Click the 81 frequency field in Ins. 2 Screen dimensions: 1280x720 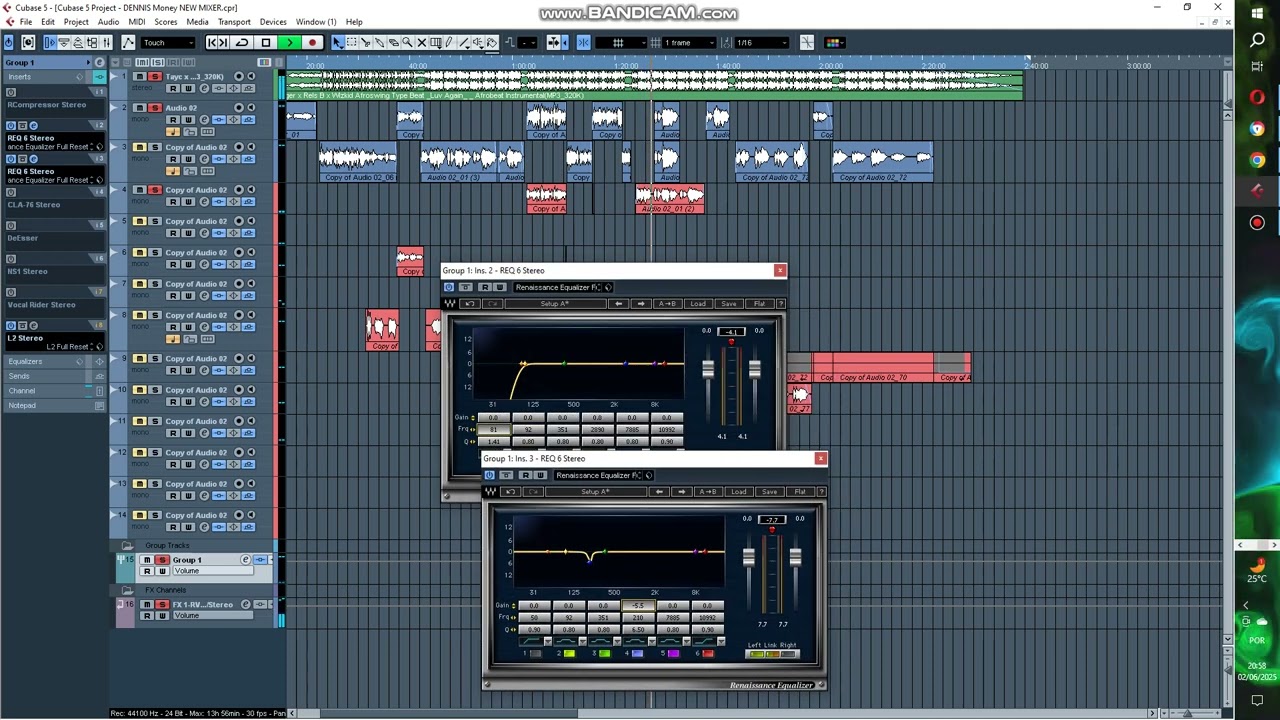tap(493, 429)
